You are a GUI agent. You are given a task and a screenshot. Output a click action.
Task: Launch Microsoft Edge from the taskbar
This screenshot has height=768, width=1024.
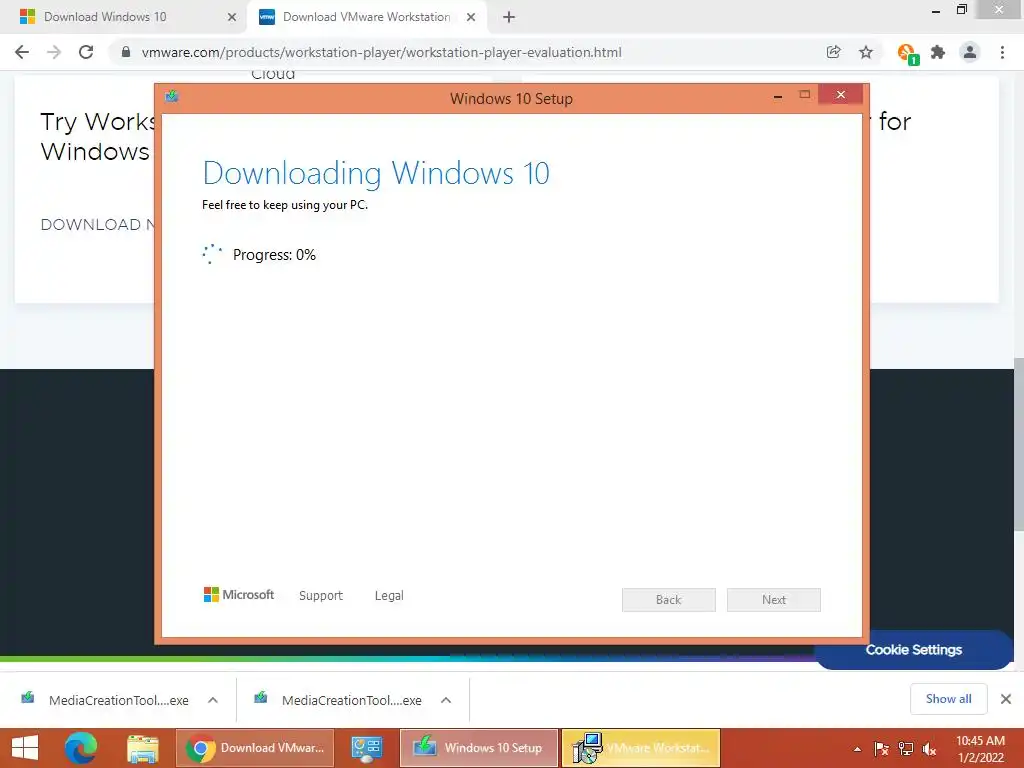click(x=81, y=748)
